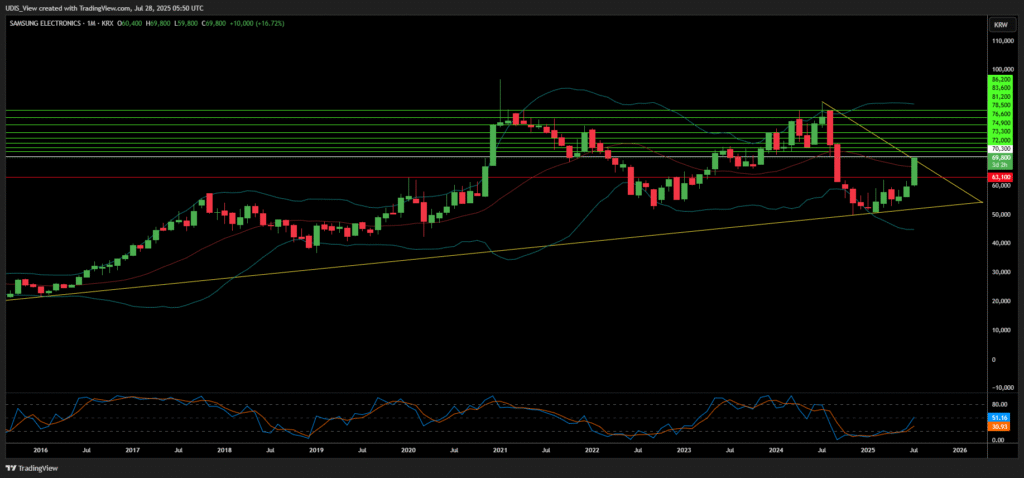Click the 2016 label on time axis
The image size is (1024, 478).
coord(40,451)
